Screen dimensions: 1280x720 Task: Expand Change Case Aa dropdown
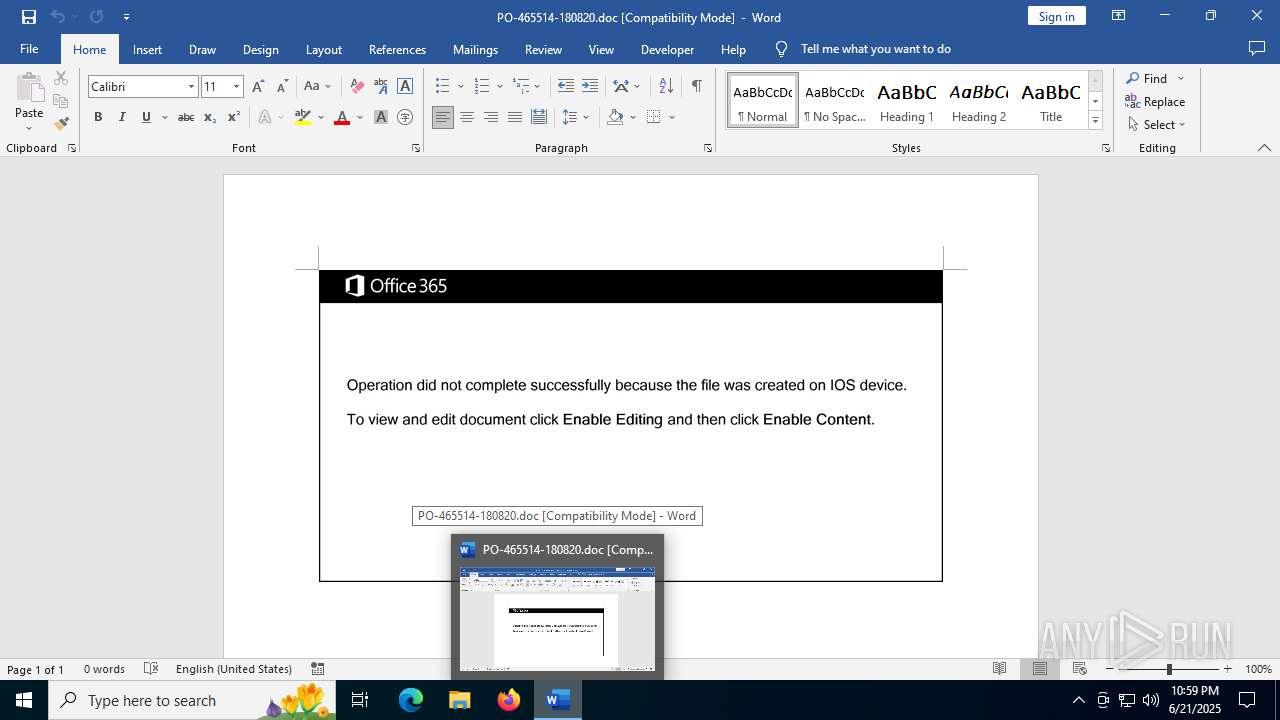click(x=328, y=87)
